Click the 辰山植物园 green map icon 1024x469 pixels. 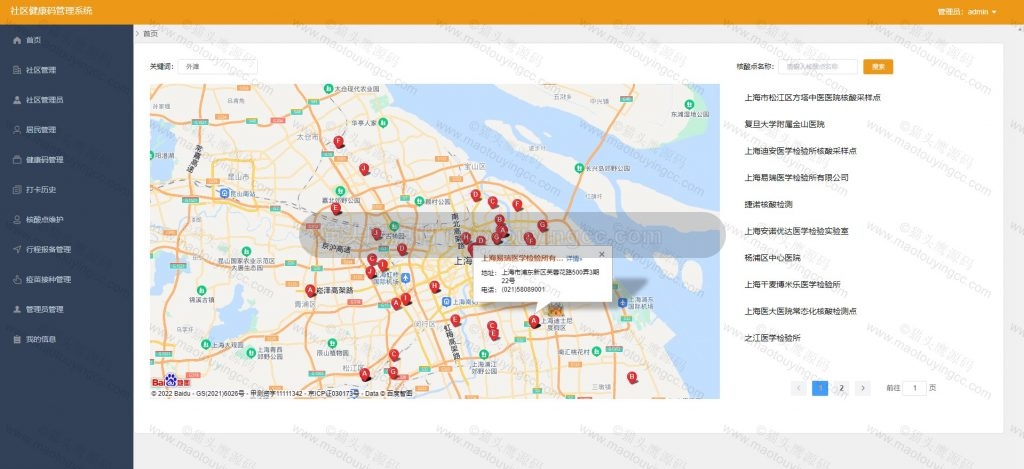(x=332, y=342)
